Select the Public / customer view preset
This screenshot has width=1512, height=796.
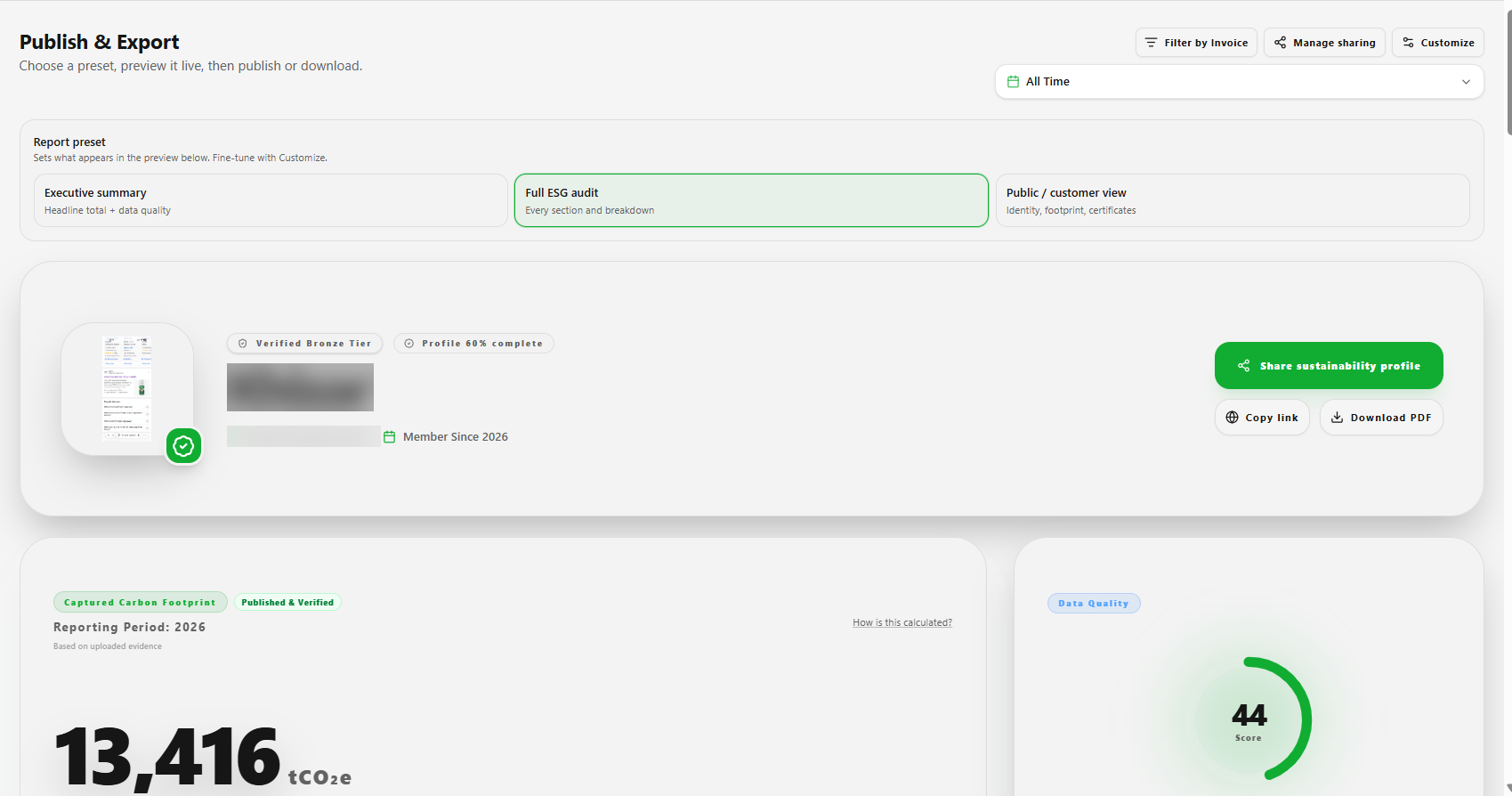[1233, 200]
